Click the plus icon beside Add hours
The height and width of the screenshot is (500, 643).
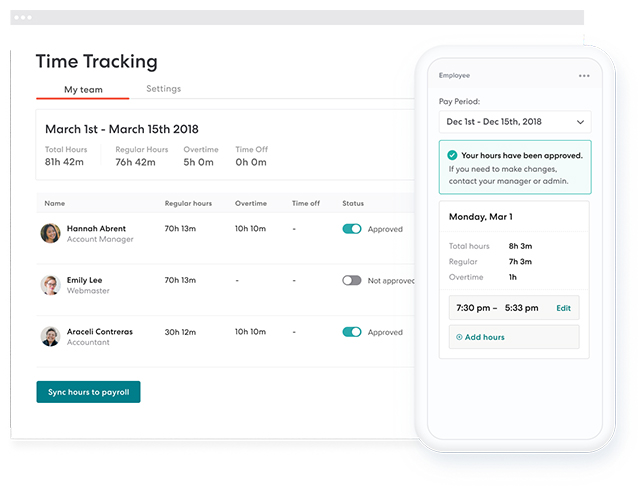click(459, 338)
